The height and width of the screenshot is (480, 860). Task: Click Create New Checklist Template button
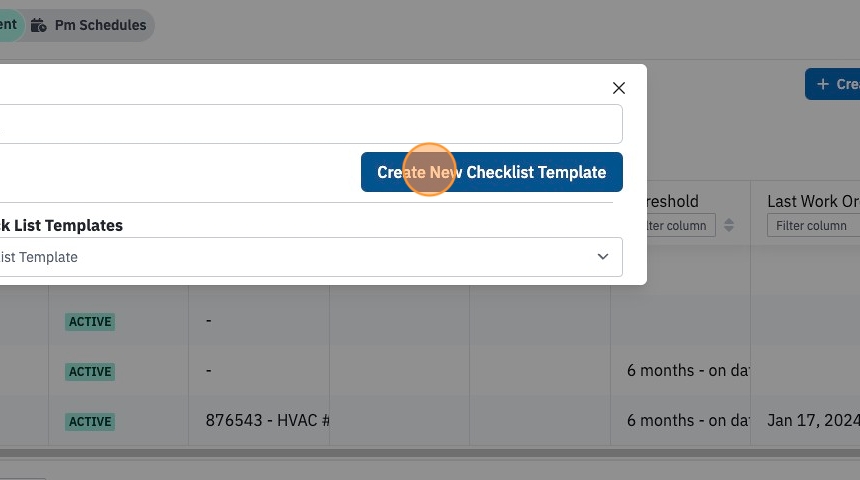coord(491,172)
